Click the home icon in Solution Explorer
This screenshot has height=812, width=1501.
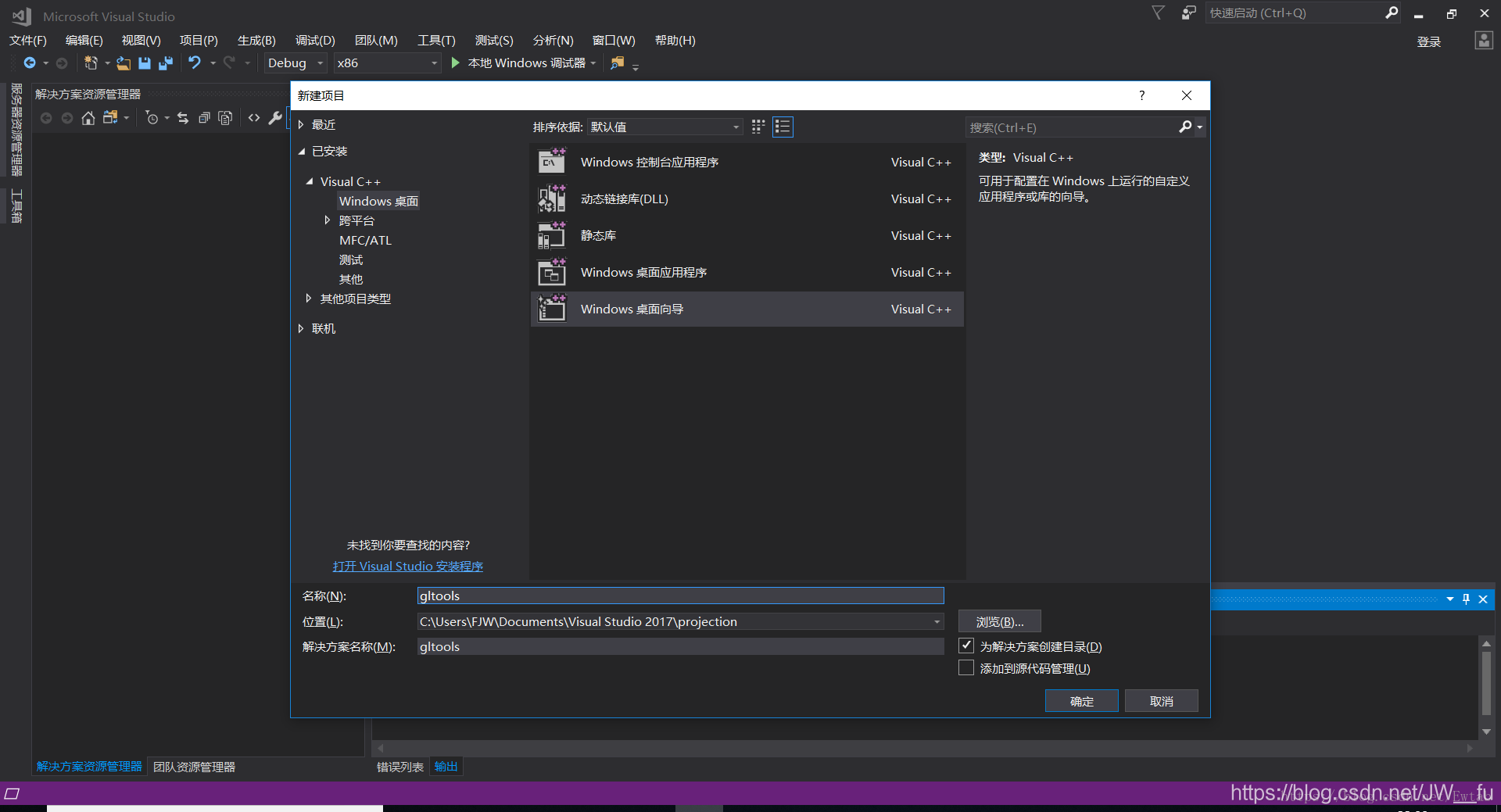click(x=88, y=118)
